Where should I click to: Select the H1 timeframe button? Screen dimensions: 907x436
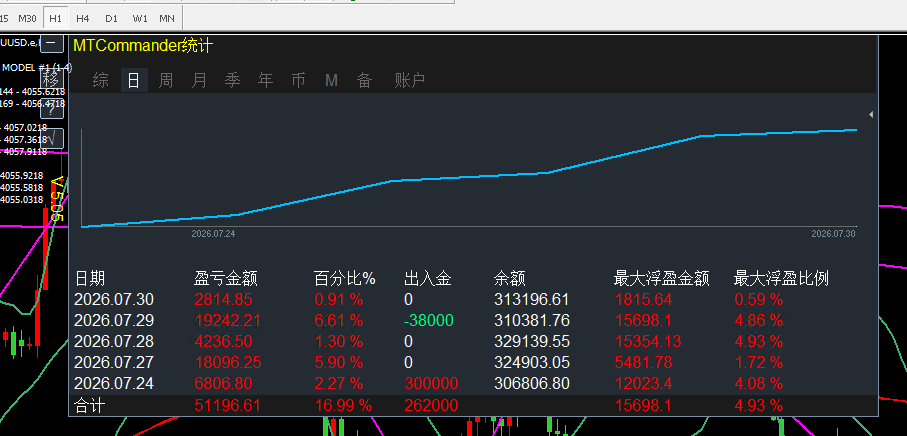[x=55, y=19]
